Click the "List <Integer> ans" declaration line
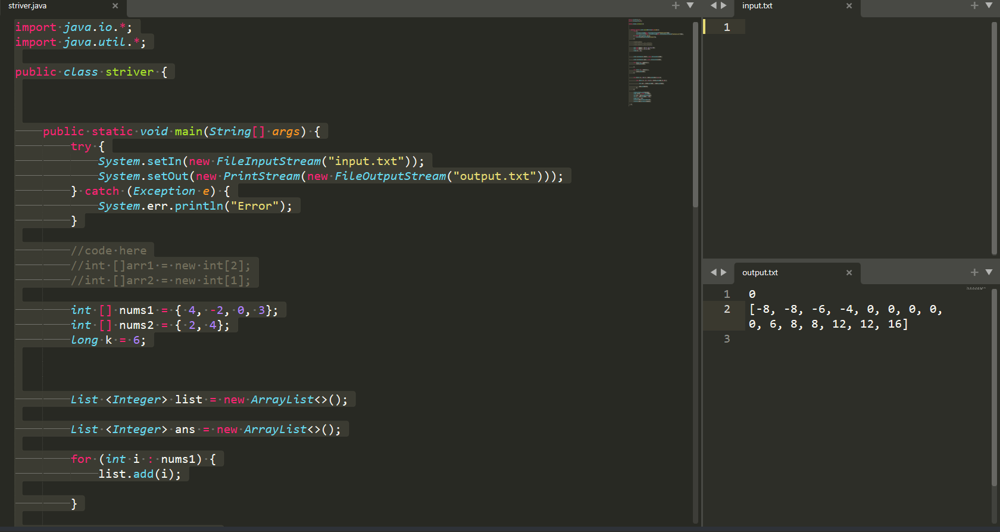1000x532 pixels. (206, 429)
